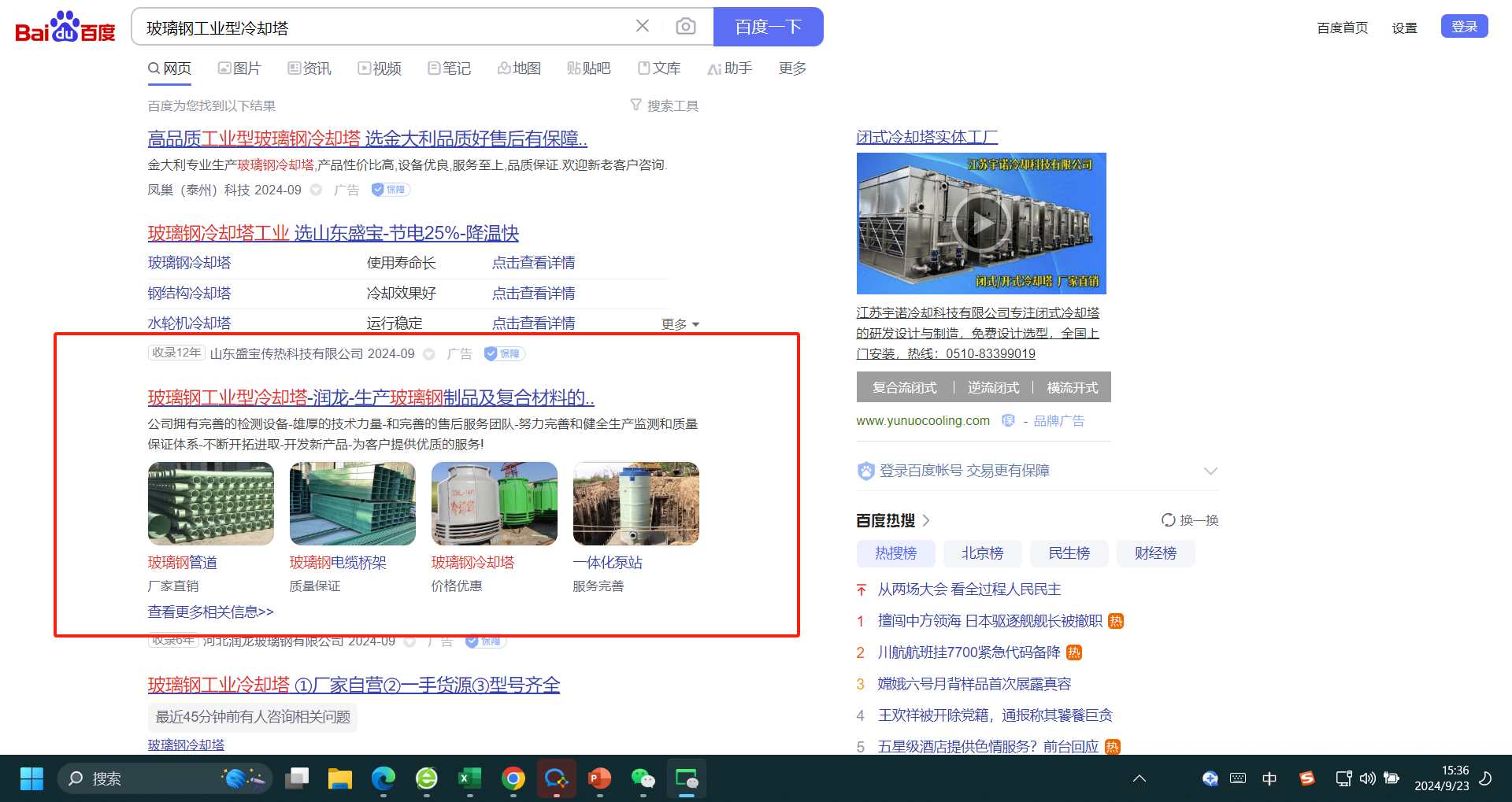Select the 北京榜 hot list tab
This screenshot has width=1512, height=802.
coord(982,553)
